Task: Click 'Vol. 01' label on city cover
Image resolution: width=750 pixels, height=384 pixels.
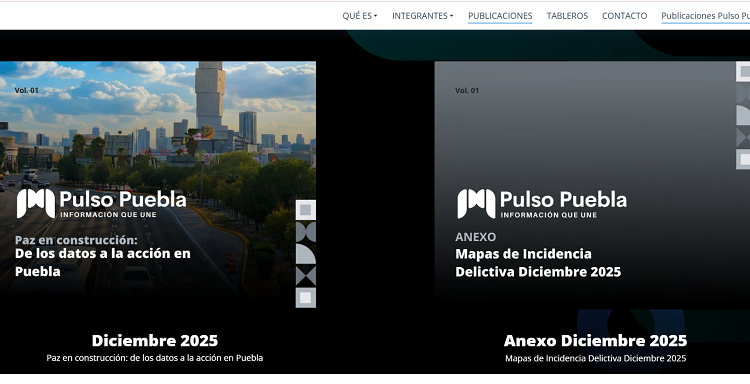Action: (x=26, y=90)
